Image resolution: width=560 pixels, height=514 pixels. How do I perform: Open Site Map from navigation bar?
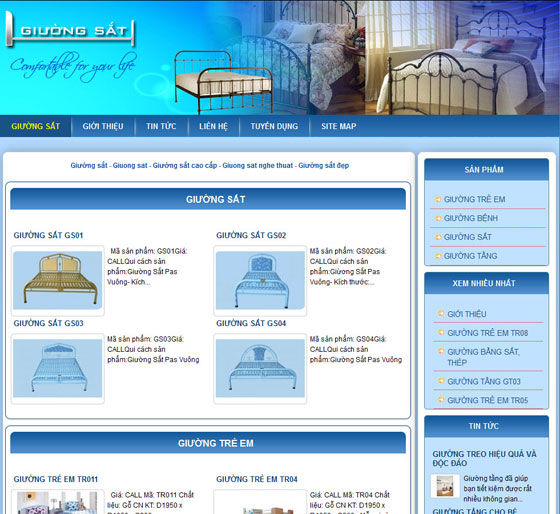pyautogui.click(x=339, y=126)
